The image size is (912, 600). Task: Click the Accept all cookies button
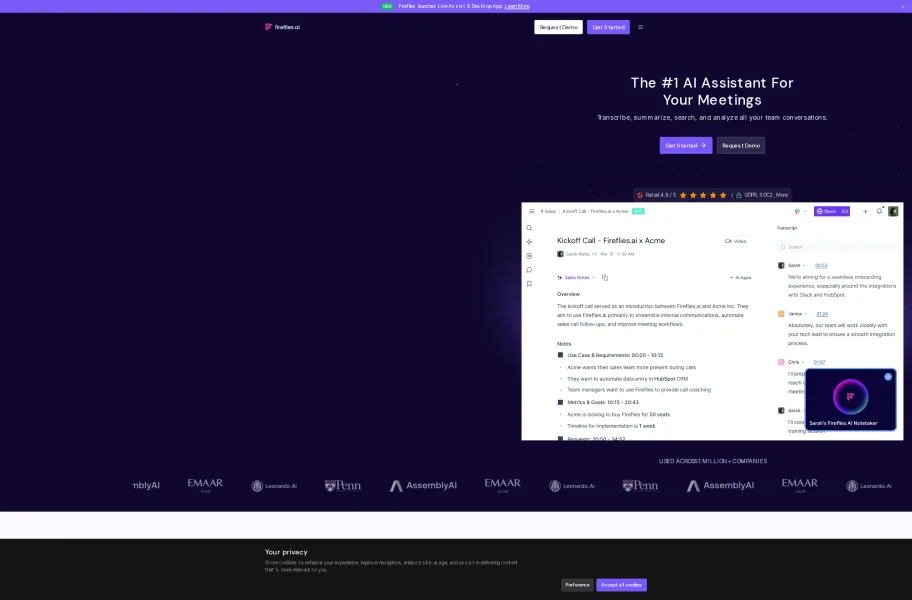[x=621, y=585]
